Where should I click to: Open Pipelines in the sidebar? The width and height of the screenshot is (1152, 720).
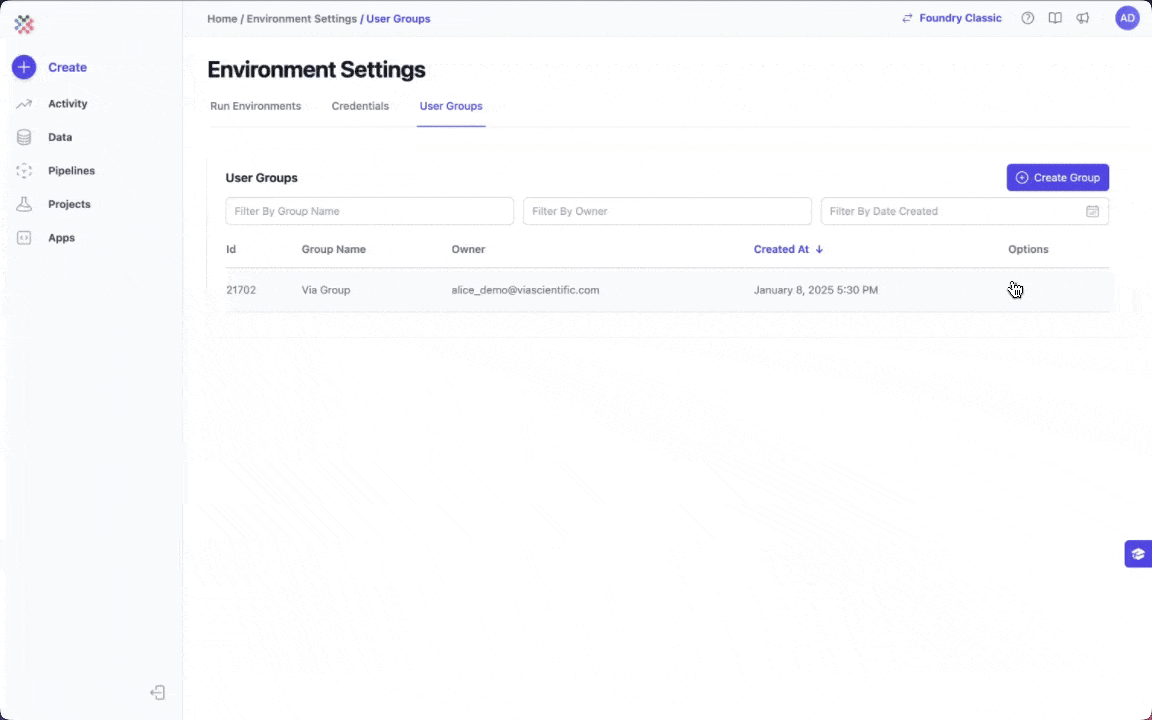[71, 171]
